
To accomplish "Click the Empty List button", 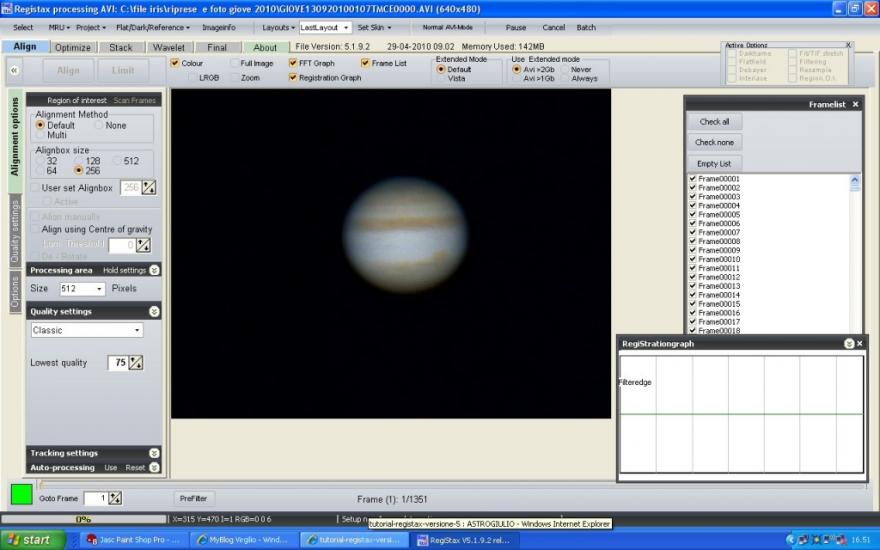I will click(714, 164).
